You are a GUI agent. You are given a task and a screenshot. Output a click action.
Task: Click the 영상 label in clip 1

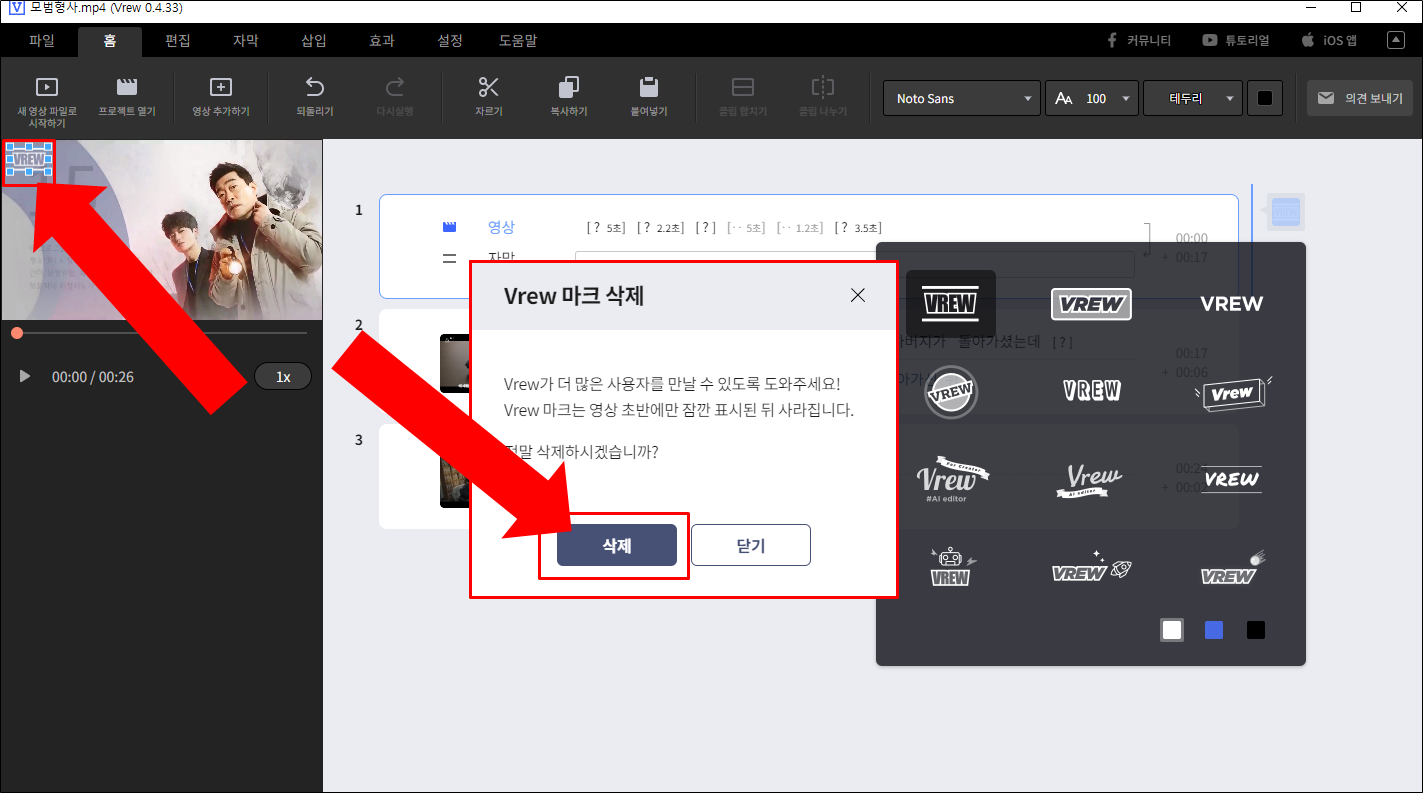pos(501,227)
